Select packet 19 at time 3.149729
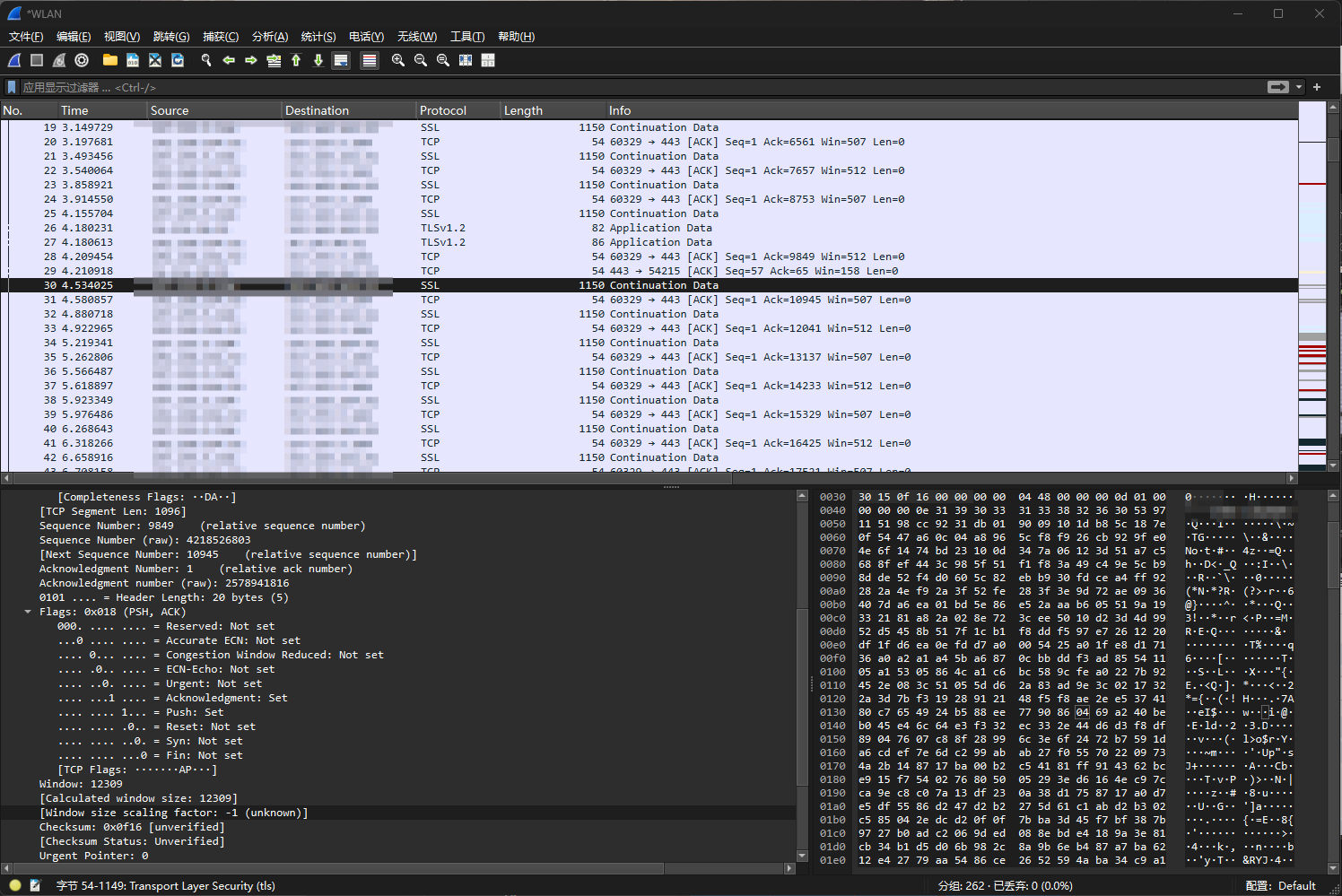The width and height of the screenshot is (1342, 896). [649, 127]
